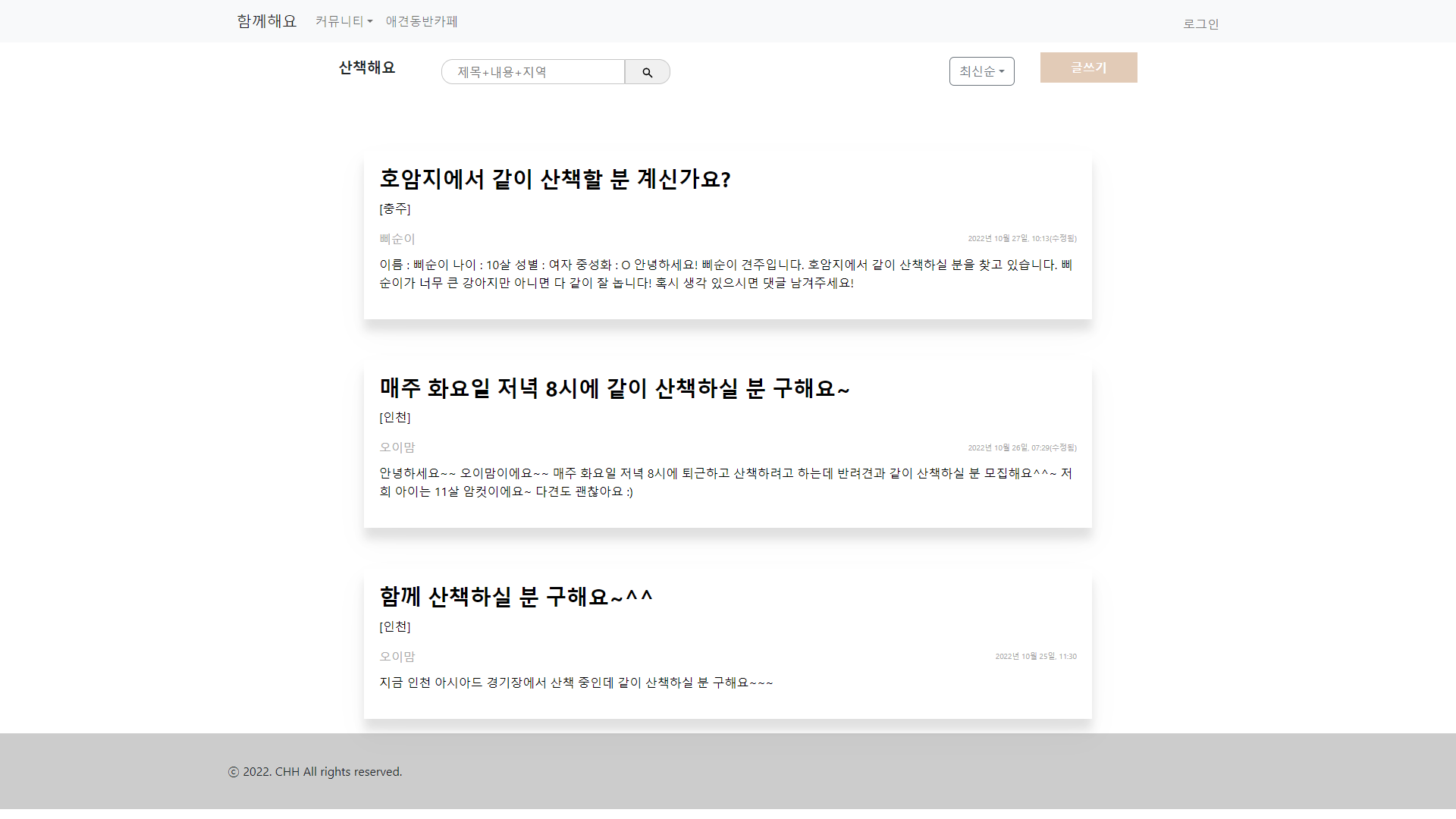Click the 산책해요 board heading
Viewport: 1456px width, 819px height.
click(x=367, y=67)
